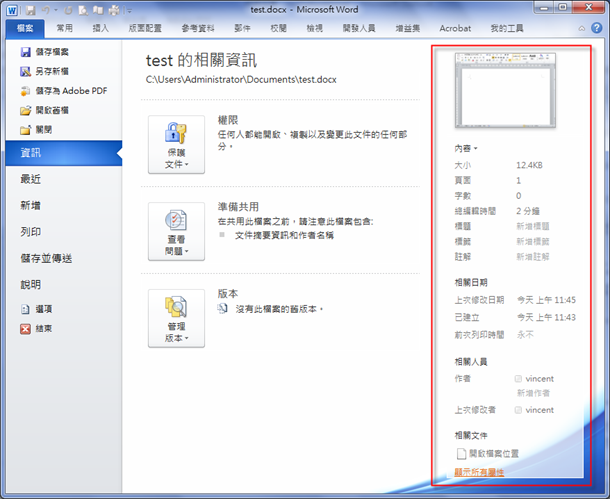
Task: Select 資訊 in the backstage menu
Action: coord(64,153)
